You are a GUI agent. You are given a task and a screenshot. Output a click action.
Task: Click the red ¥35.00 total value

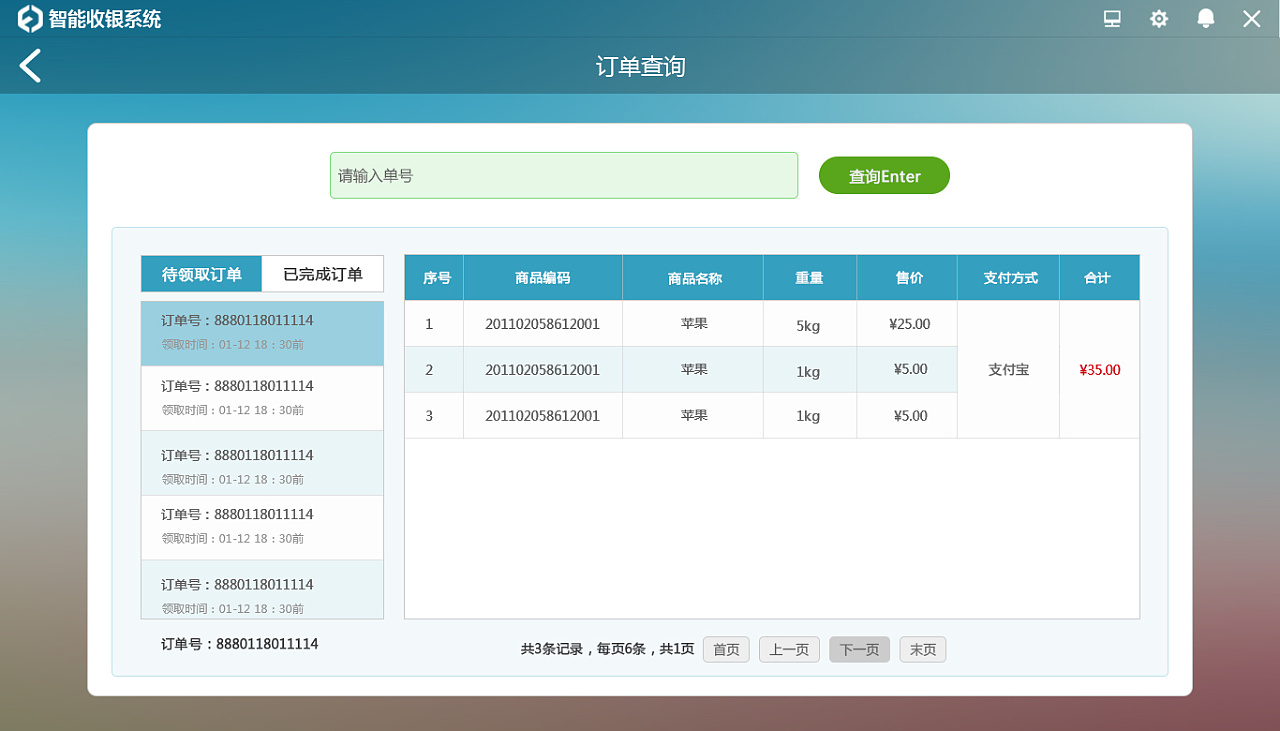(x=1099, y=369)
